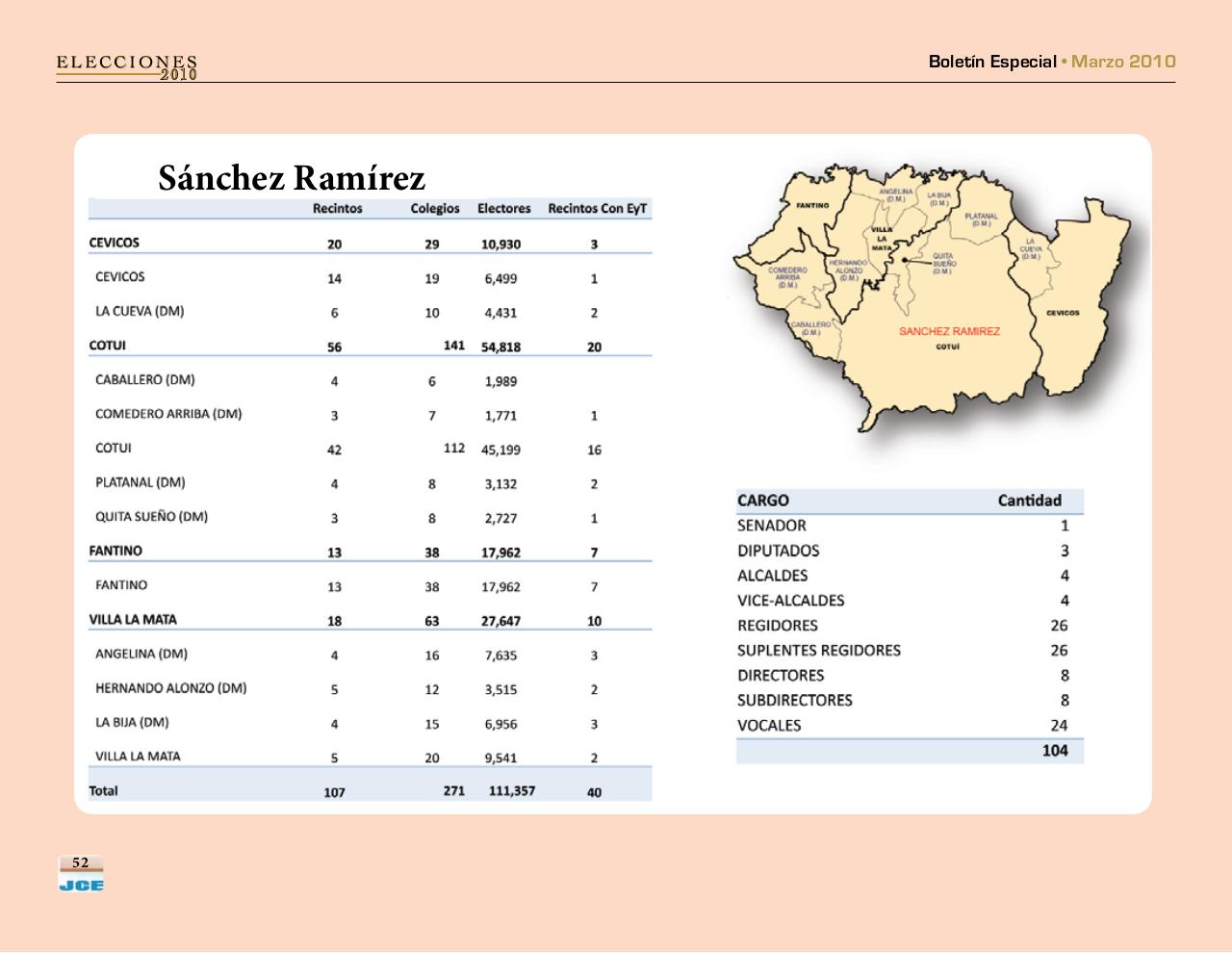1232x953 pixels.
Task: Toggle the LA CUEVA (D.M.) map area
Action: coord(1029,248)
